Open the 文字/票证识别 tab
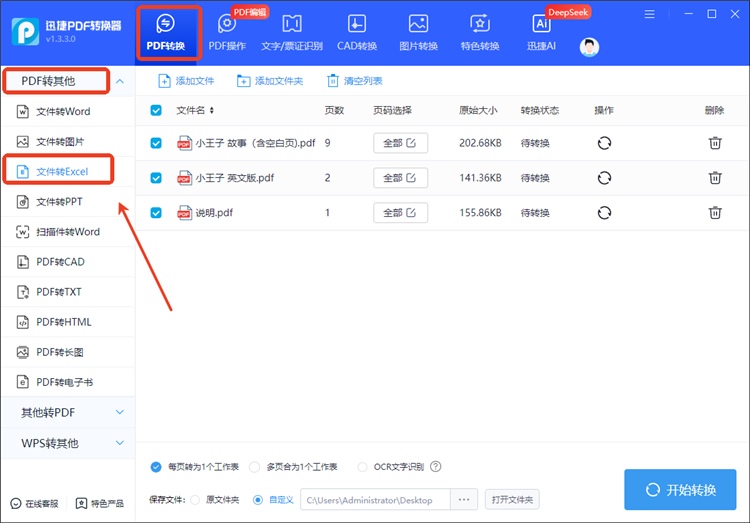The width and height of the screenshot is (750, 523). [x=292, y=33]
